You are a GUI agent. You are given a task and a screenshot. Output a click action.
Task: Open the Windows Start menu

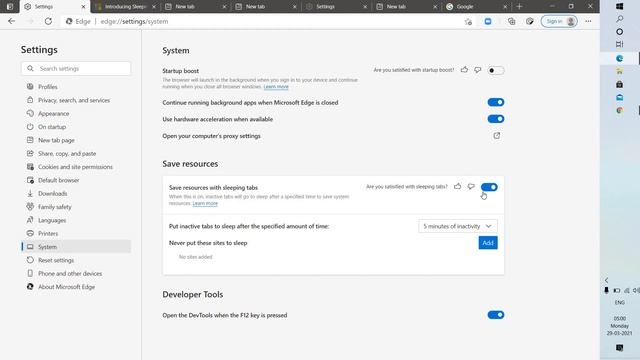[x=620, y=7]
